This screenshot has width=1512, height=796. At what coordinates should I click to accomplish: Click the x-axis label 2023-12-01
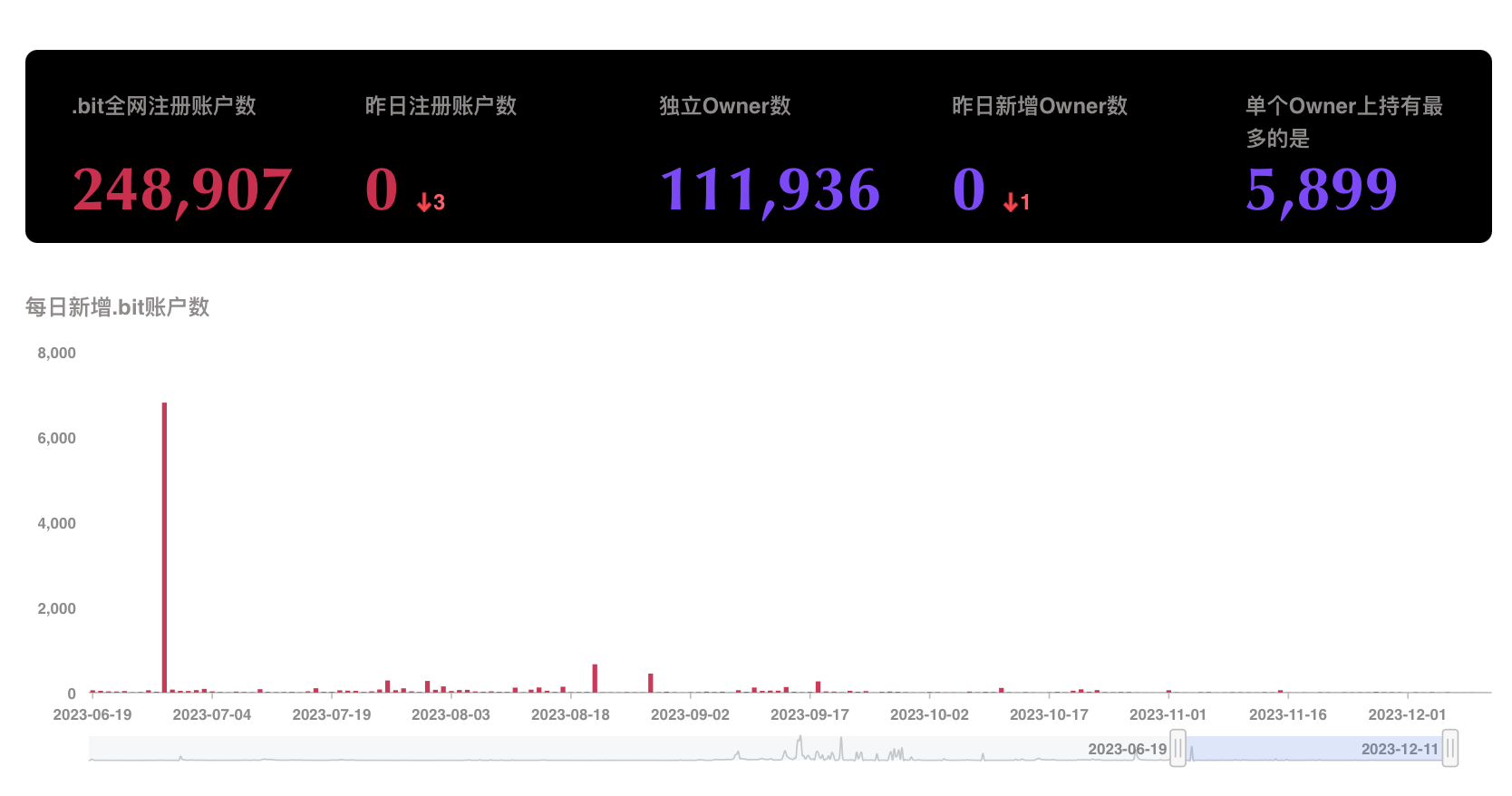point(1407,714)
